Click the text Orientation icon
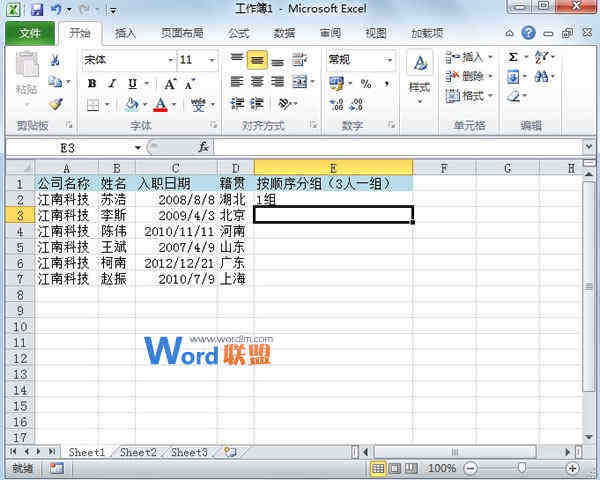This screenshot has height=480, width=600. click(285, 103)
